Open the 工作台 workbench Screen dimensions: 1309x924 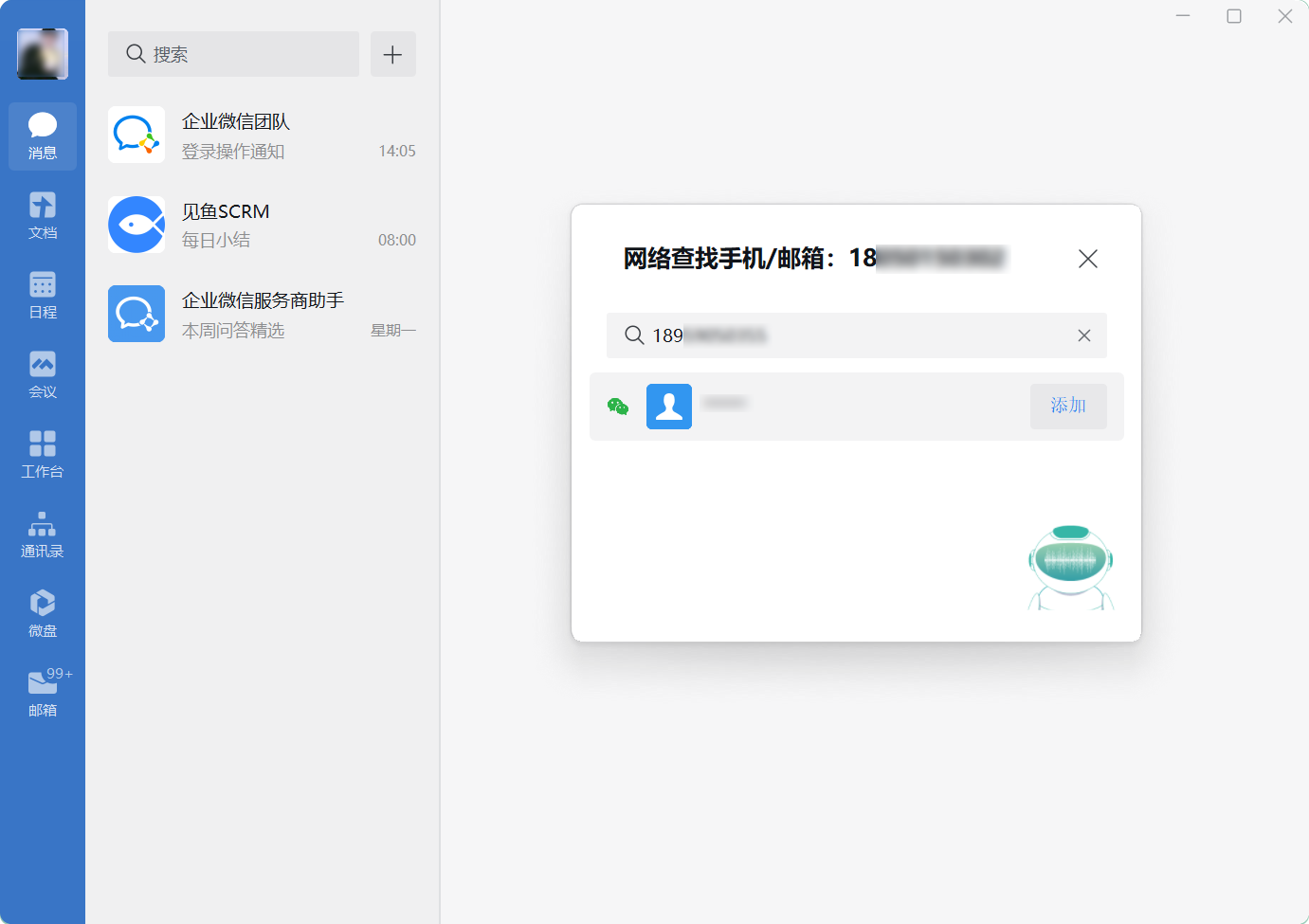43,455
